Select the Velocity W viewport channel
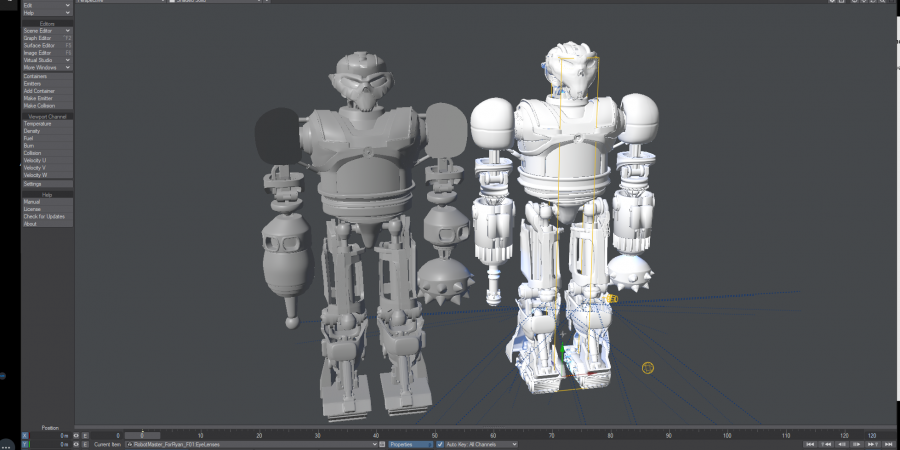900x450 pixels. [x=47, y=176]
